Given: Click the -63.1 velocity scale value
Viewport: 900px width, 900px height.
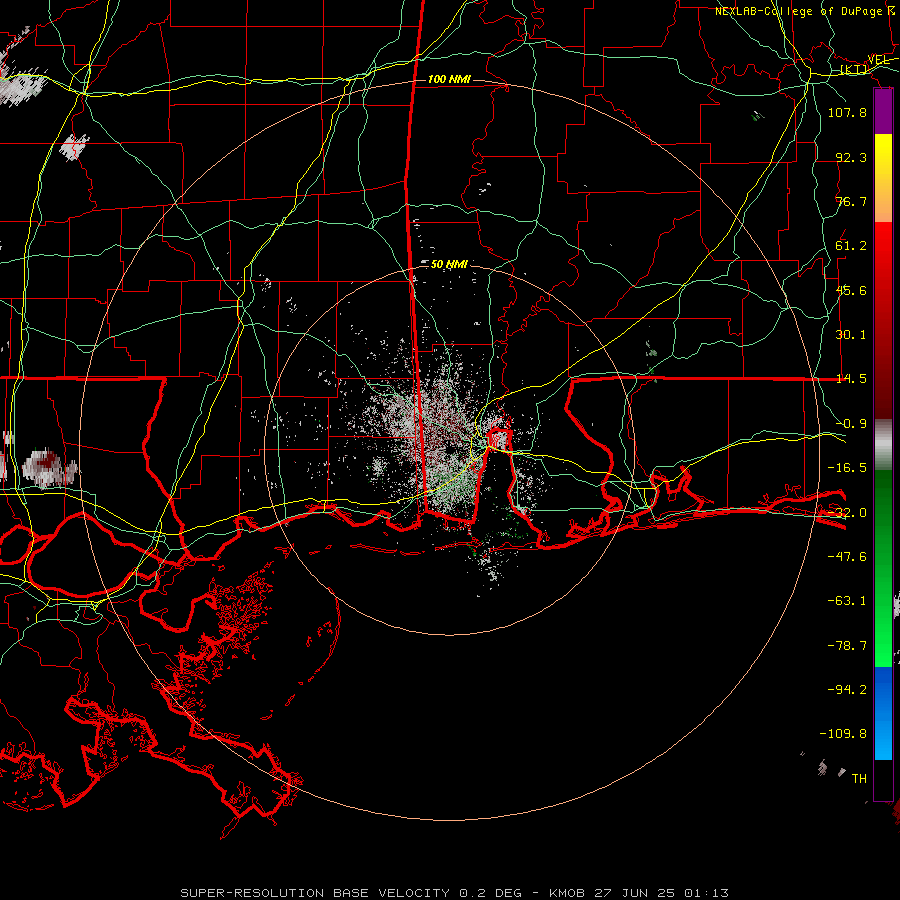Looking at the screenshot, I should point(847,601).
